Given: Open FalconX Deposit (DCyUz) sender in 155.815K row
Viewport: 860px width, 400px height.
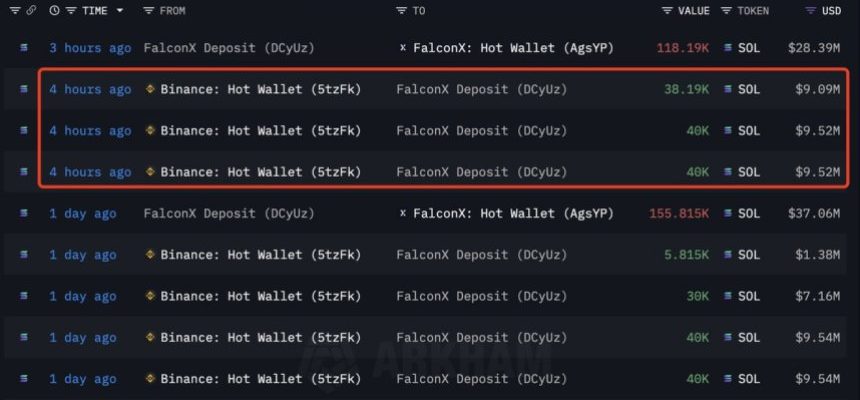Looking at the screenshot, I should (229, 213).
